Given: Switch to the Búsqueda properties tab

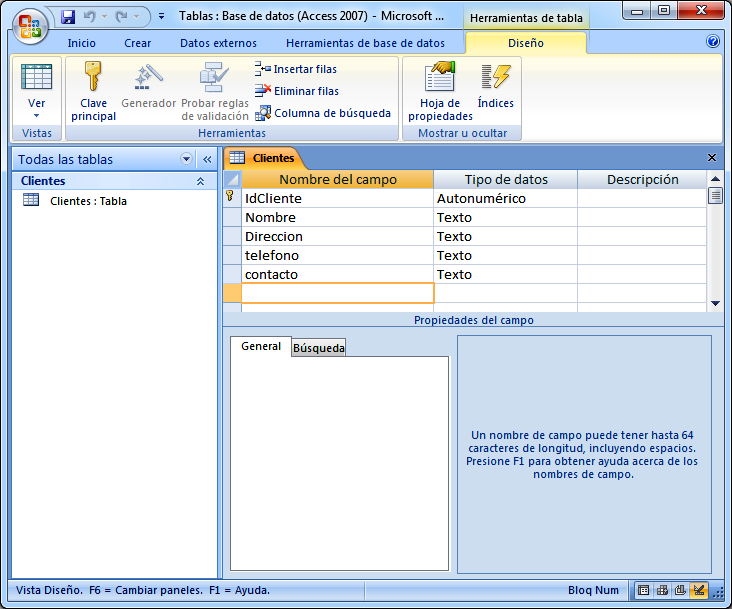Looking at the screenshot, I should (319, 348).
